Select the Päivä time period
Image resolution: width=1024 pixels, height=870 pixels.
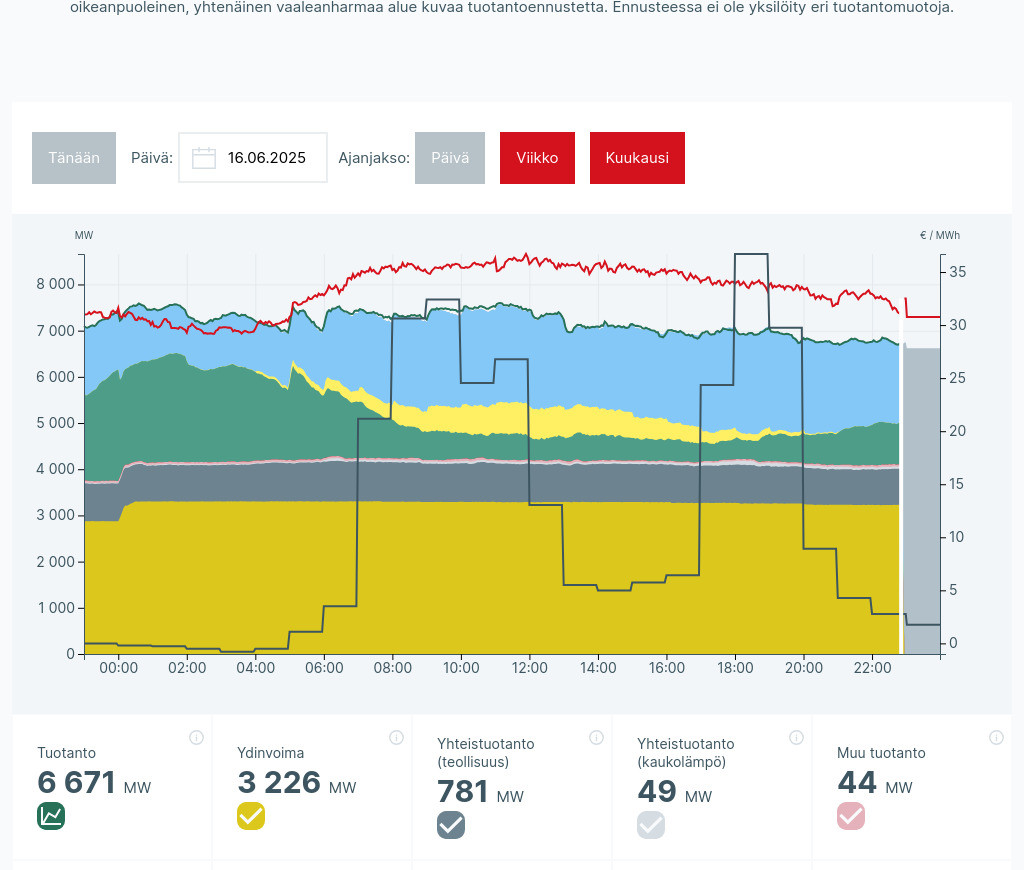click(450, 158)
